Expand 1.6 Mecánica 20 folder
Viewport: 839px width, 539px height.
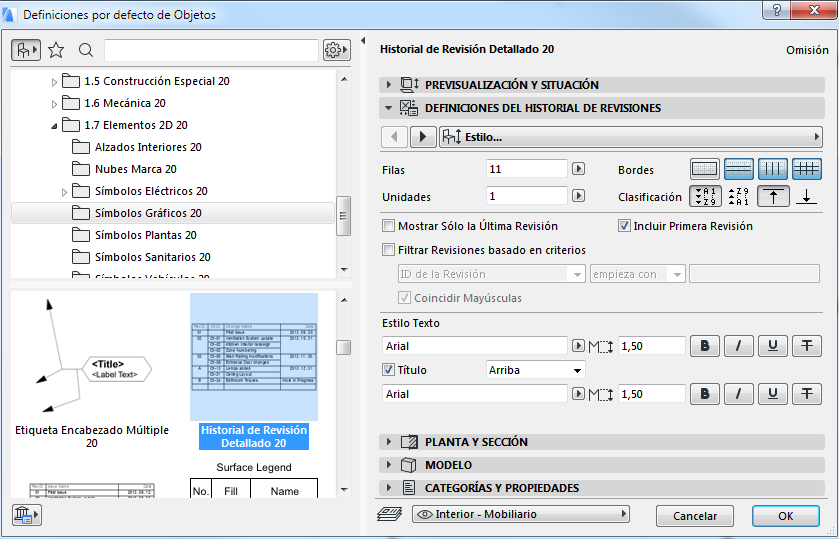coord(54,104)
